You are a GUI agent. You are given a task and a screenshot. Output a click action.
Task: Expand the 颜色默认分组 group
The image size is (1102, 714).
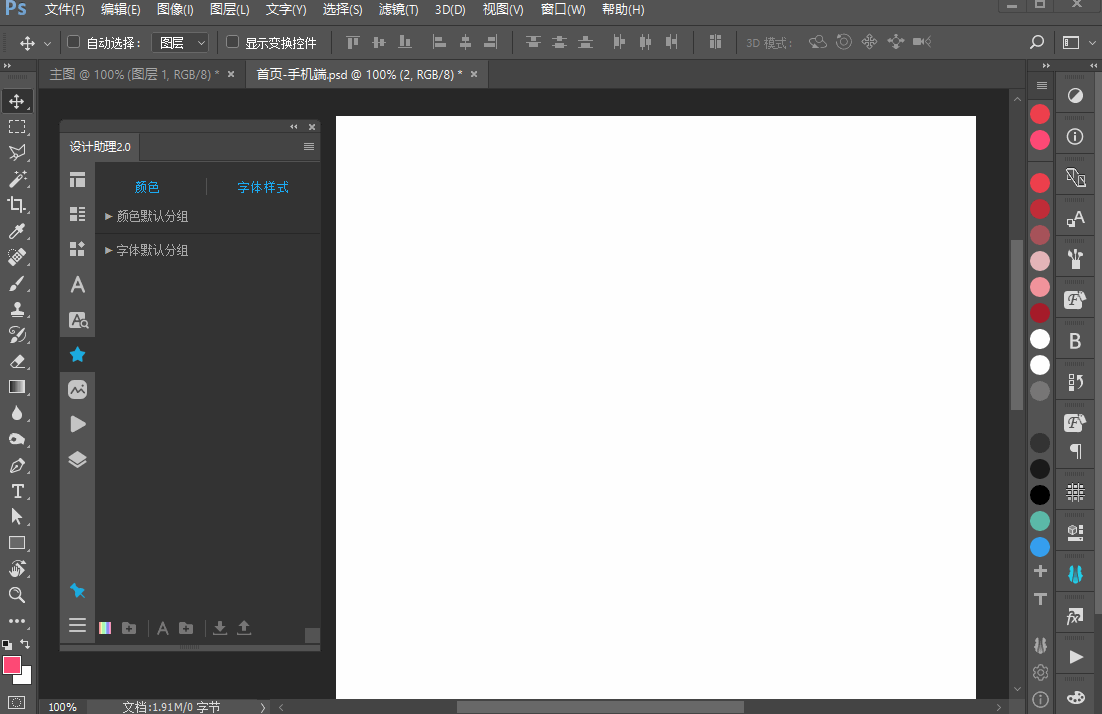coord(109,216)
